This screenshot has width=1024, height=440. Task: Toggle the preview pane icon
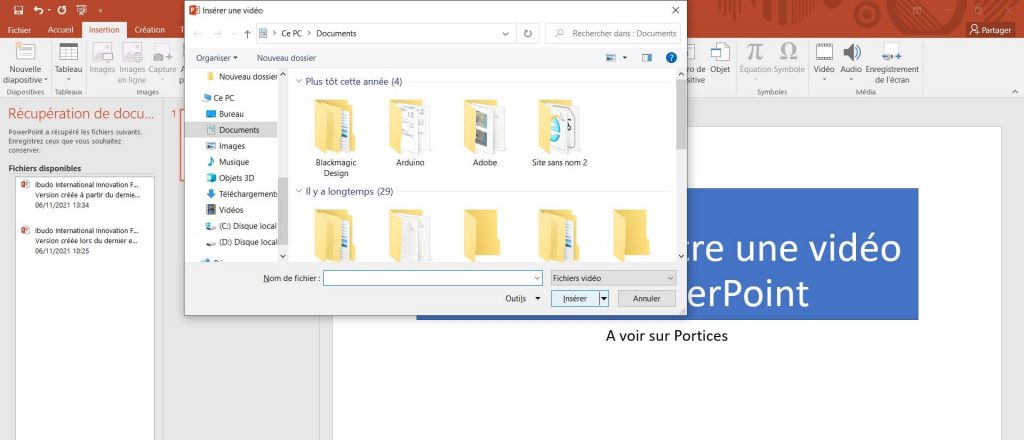pos(647,57)
